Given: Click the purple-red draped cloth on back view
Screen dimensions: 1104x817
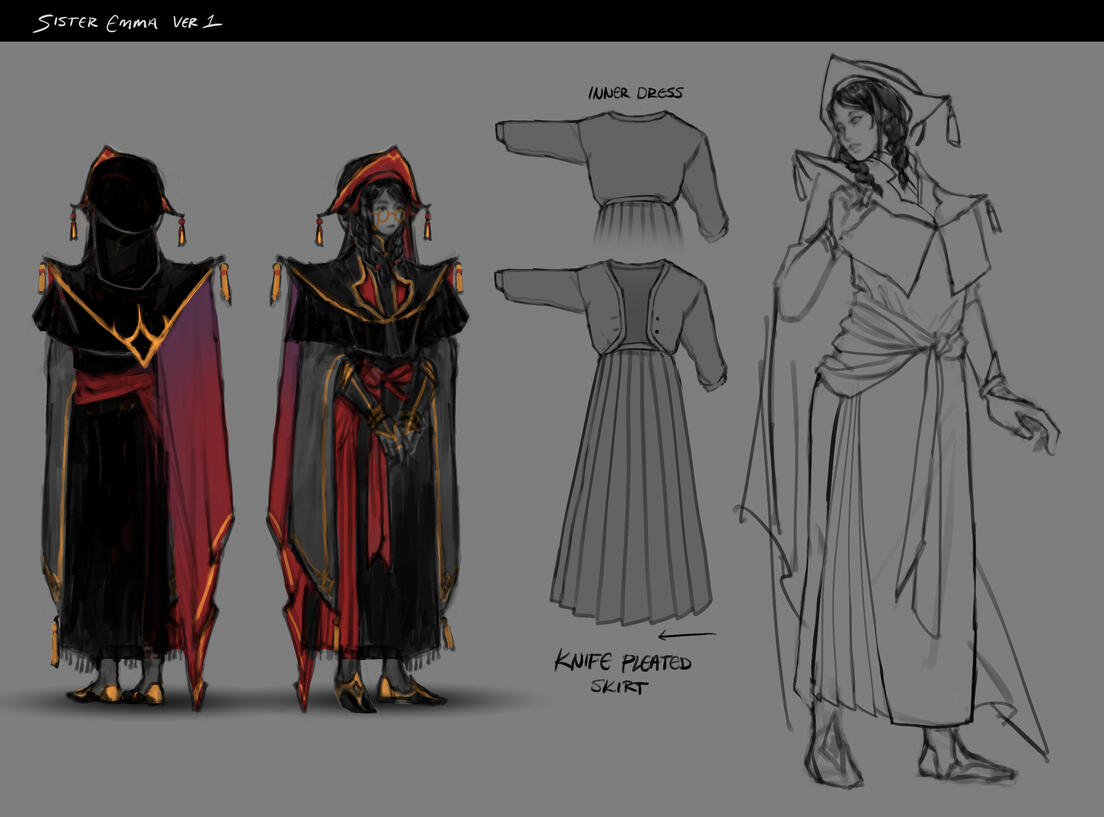Looking at the screenshot, I should 195,420.
